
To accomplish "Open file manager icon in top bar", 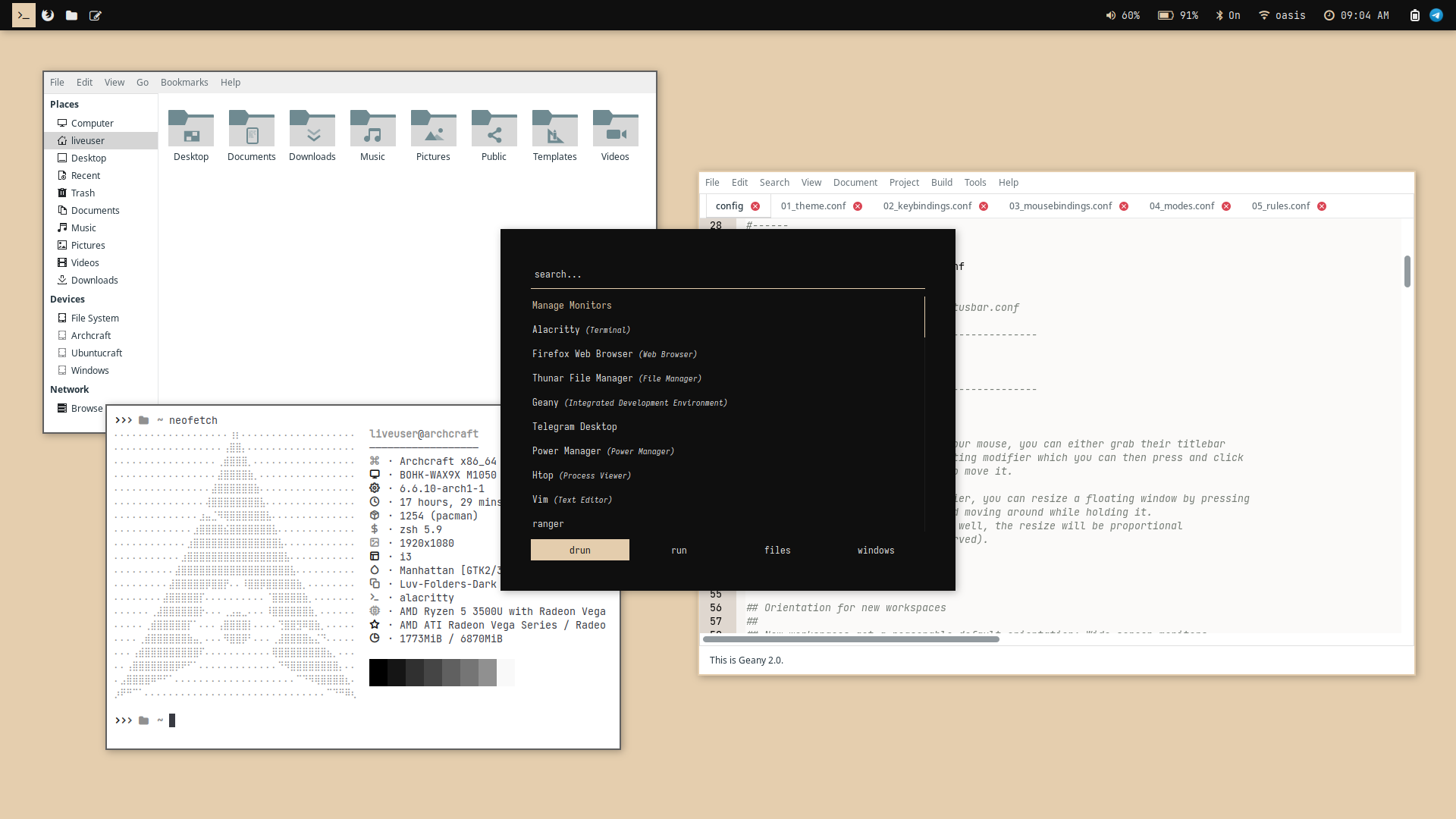I will [x=71, y=15].
